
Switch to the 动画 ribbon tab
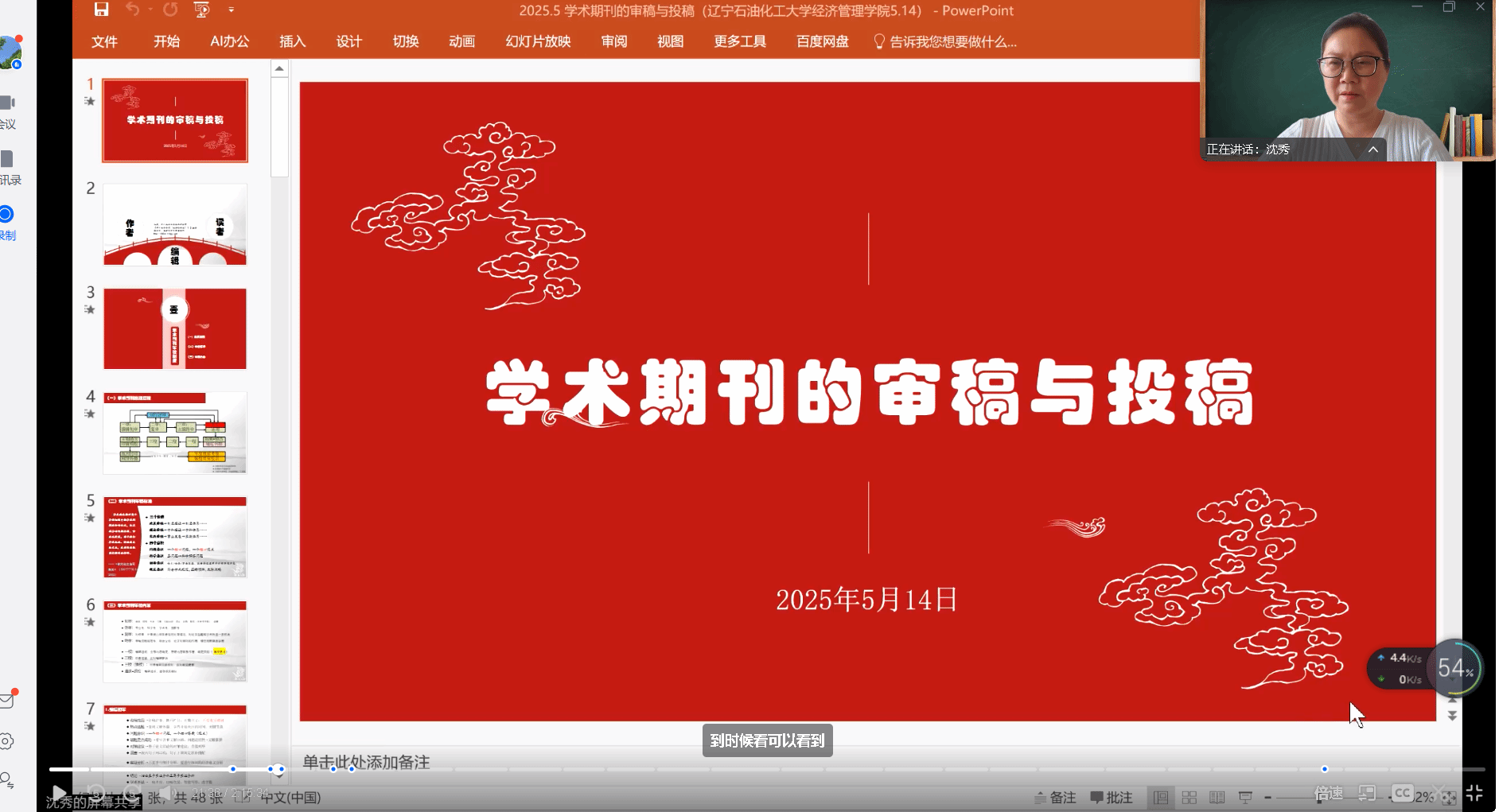[x=461, y=41]
